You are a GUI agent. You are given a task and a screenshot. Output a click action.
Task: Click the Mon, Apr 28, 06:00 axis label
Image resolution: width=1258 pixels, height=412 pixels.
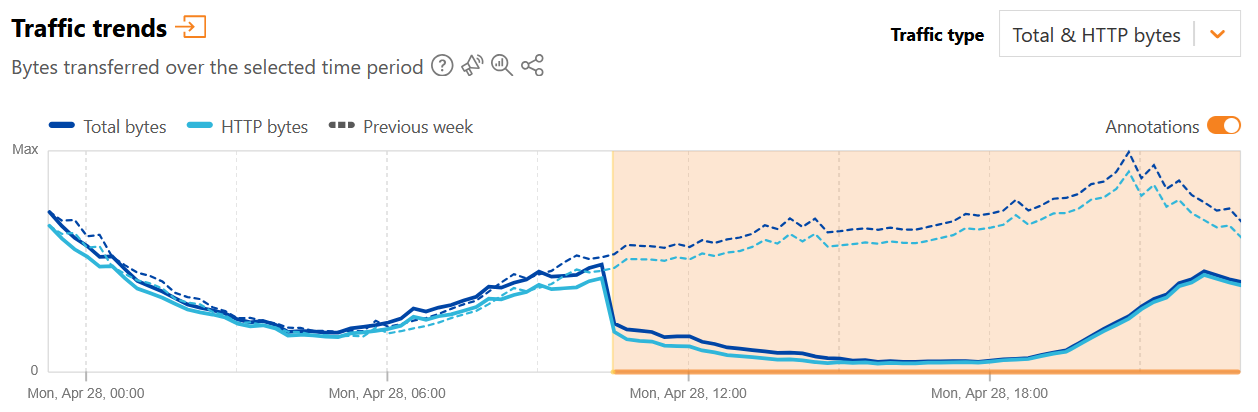pyautogui.click(x=387, y=393)
